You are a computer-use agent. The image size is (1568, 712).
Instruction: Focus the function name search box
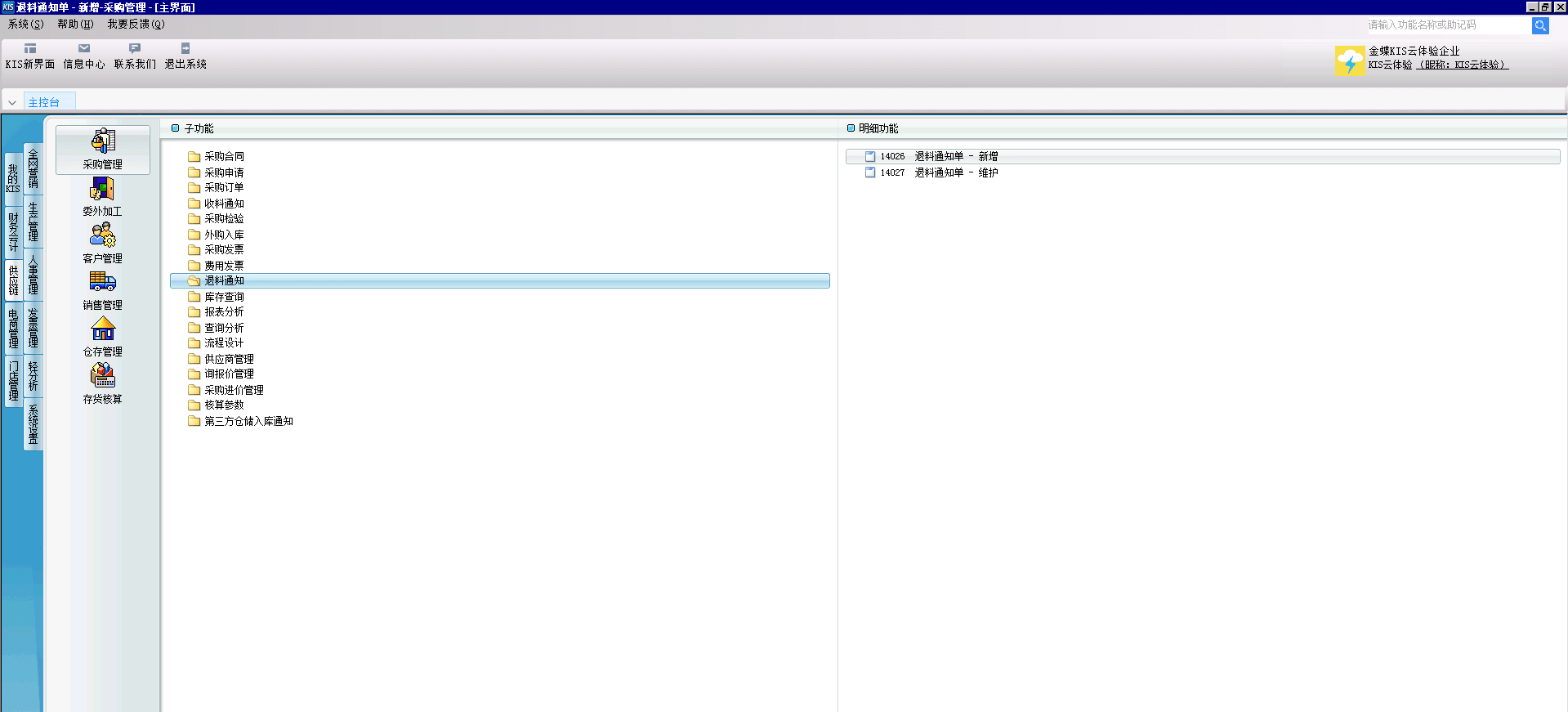click(x=1446, y=25)
